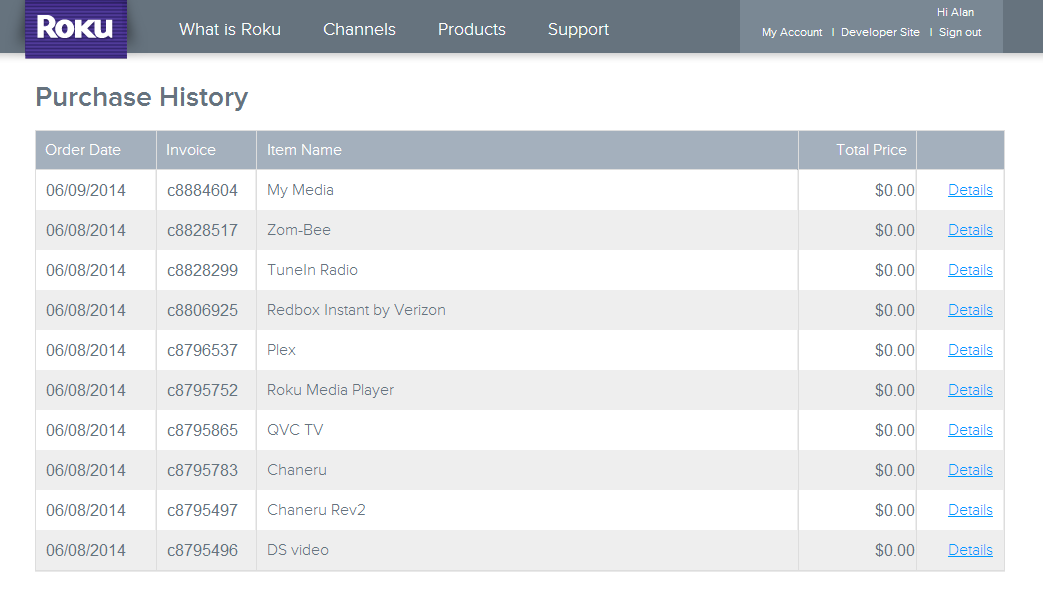Select invoice number c8828299
Screen dimensions: 1043x594
pyautogui.click(x=202, y=270)
